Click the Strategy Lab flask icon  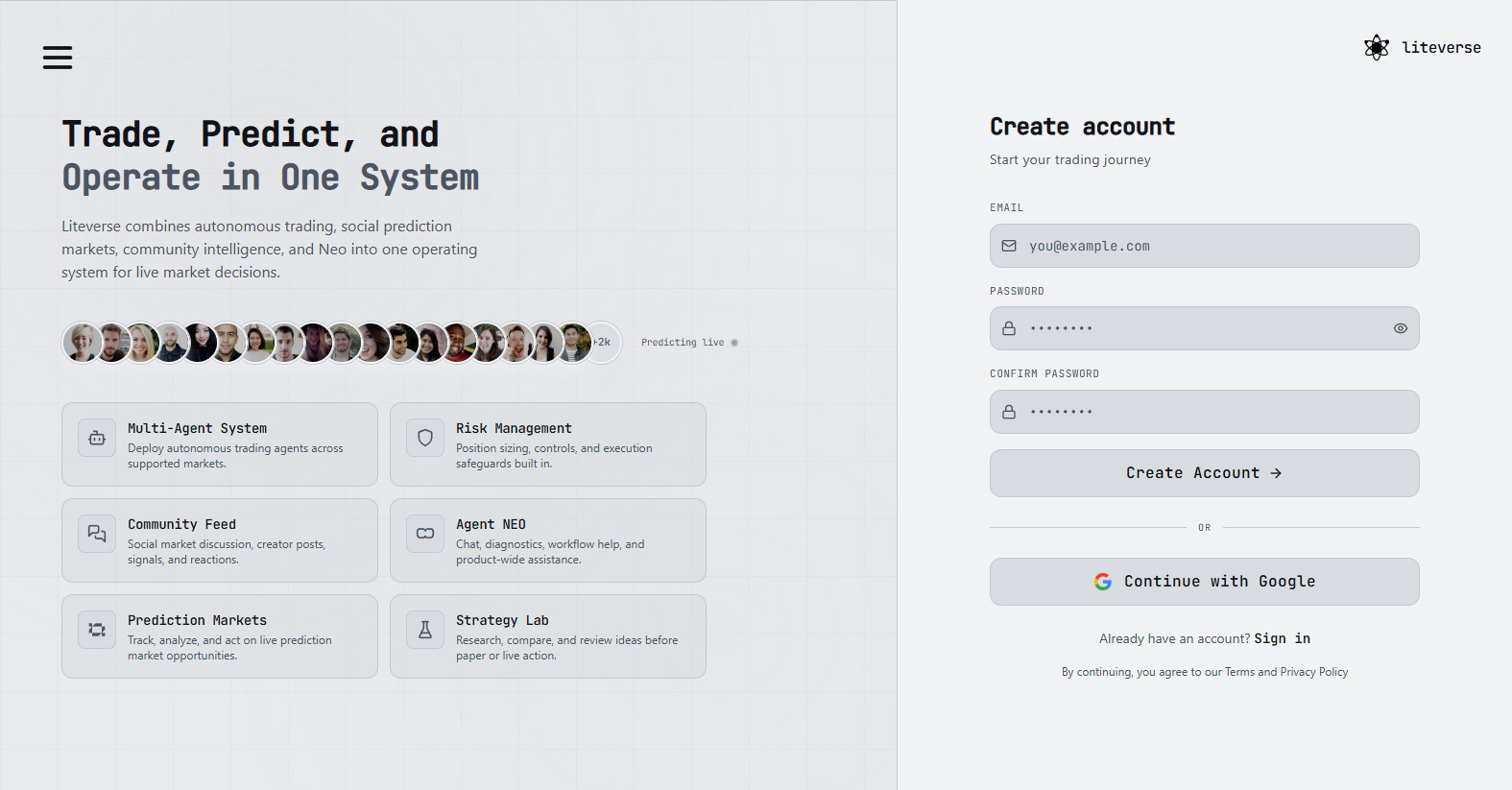point(425,630)
